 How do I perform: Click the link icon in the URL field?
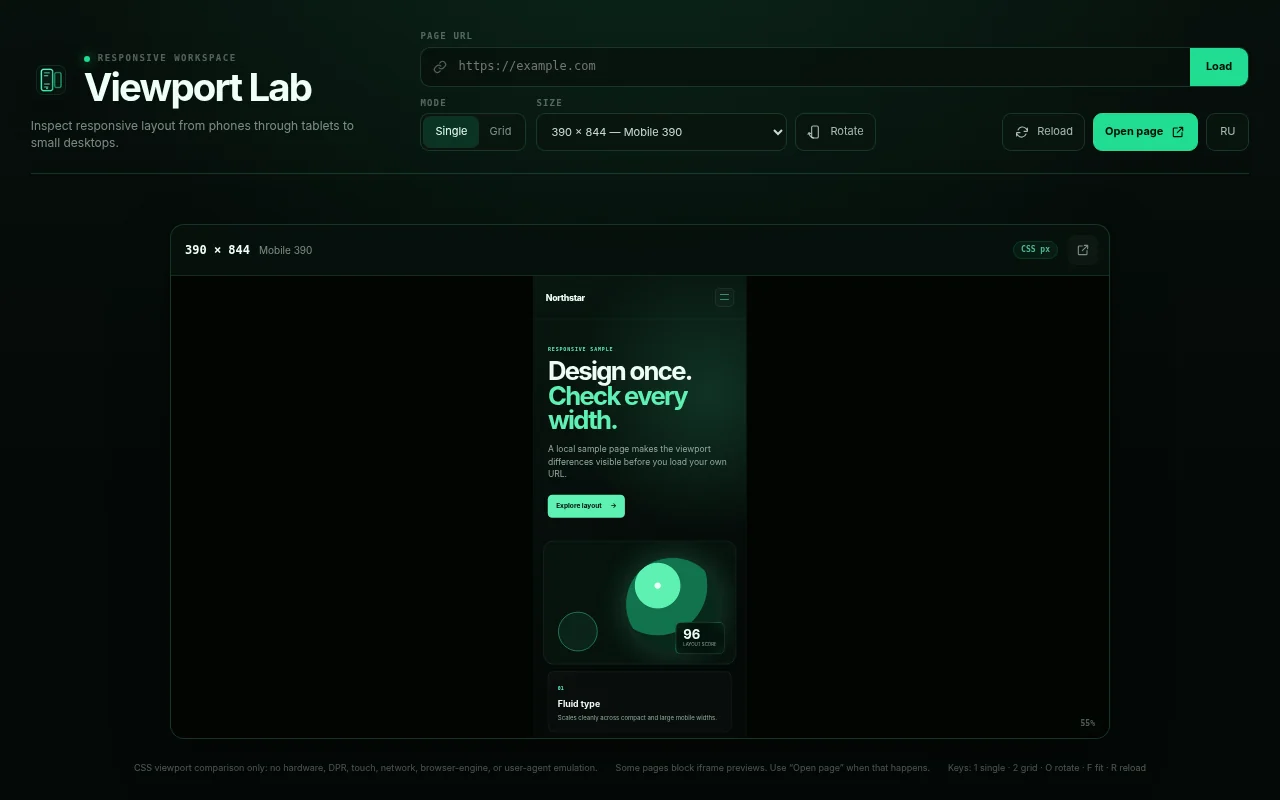tap(440, 67)
